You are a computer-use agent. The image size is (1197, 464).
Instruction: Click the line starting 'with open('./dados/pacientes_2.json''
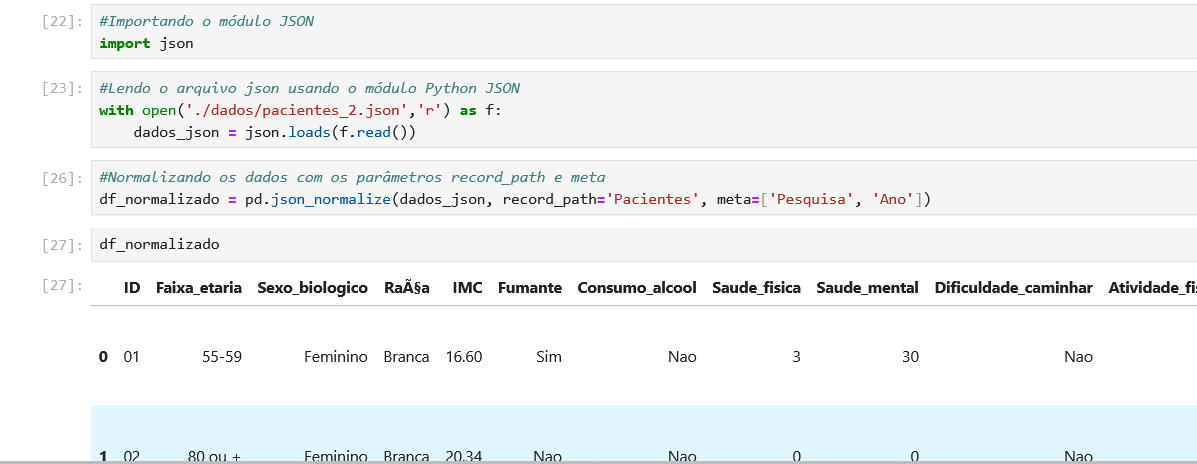click(x=300, y=110)
